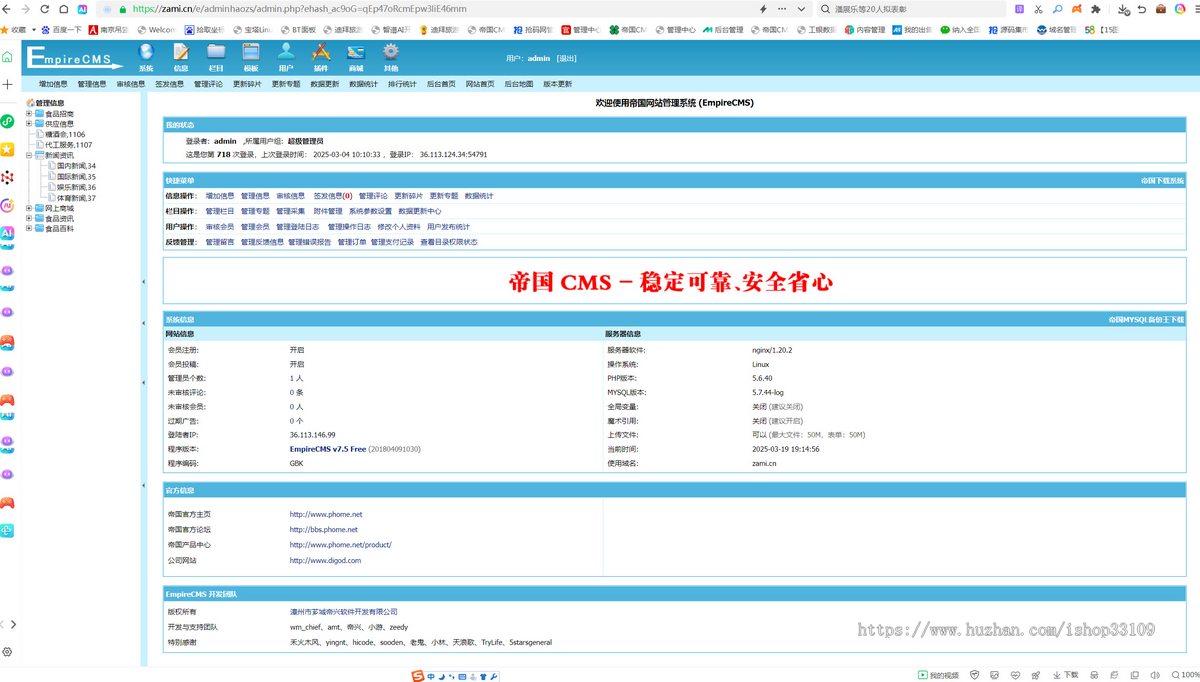This screenshot has width=1200, height=682.
Task: Click the [退出] logout link
Action: [566, 59]
